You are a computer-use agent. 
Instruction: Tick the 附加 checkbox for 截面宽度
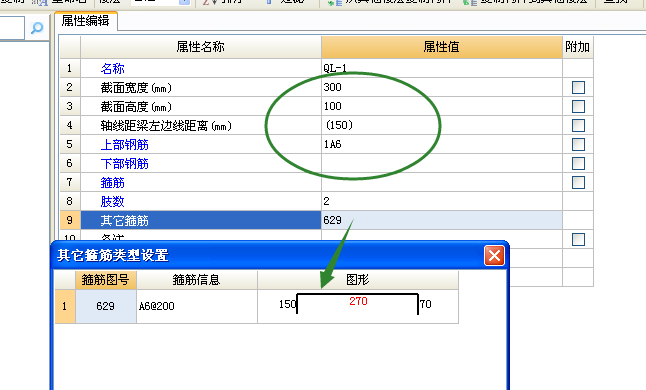click(x=578, y=87)
